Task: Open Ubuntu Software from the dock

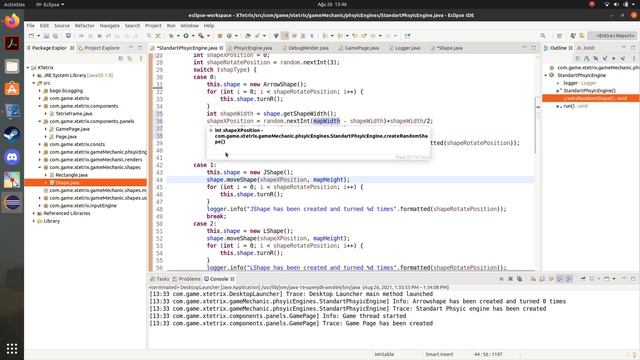Action: click(x=12, y=89)
